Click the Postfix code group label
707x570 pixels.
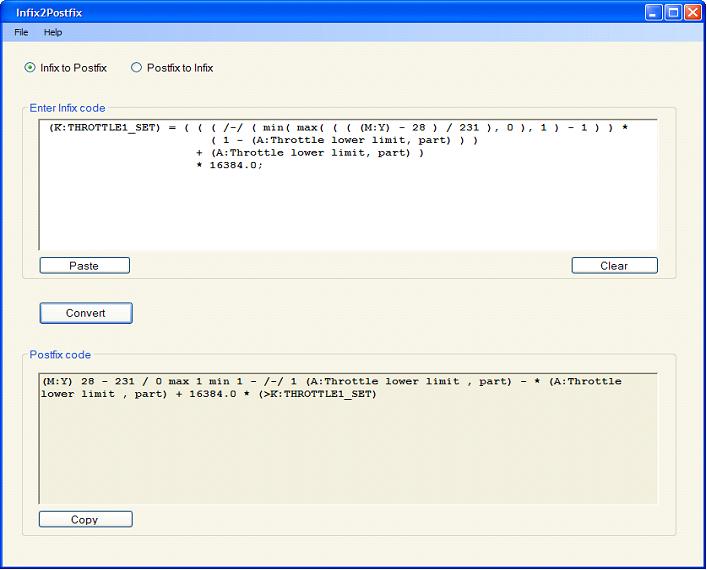(60, 355)
